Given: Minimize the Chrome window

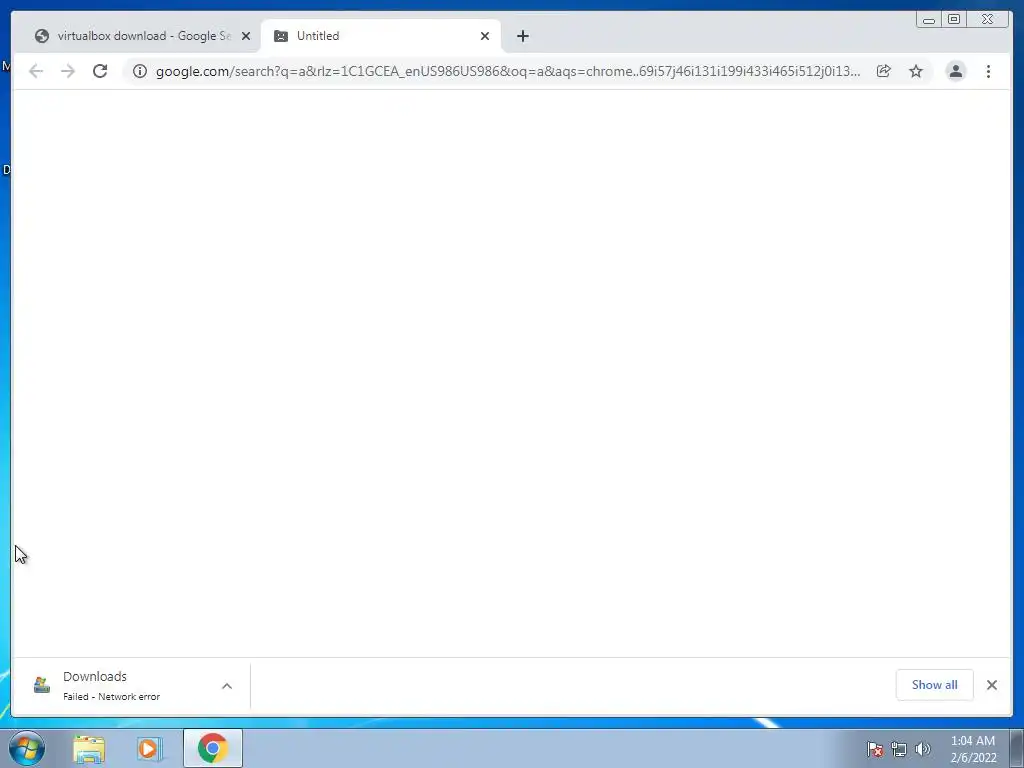Looking at the screenshot, I should (x=929, y=20).
